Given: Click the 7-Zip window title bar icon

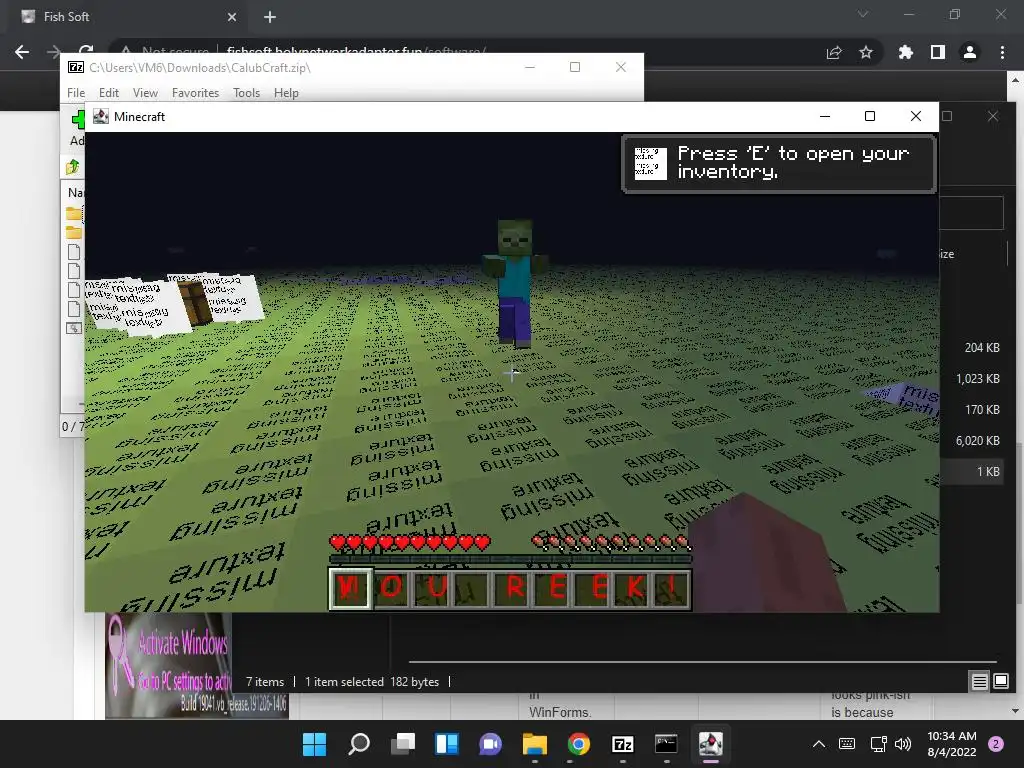Looking at the screenshot, I should (x=76, y=67).
